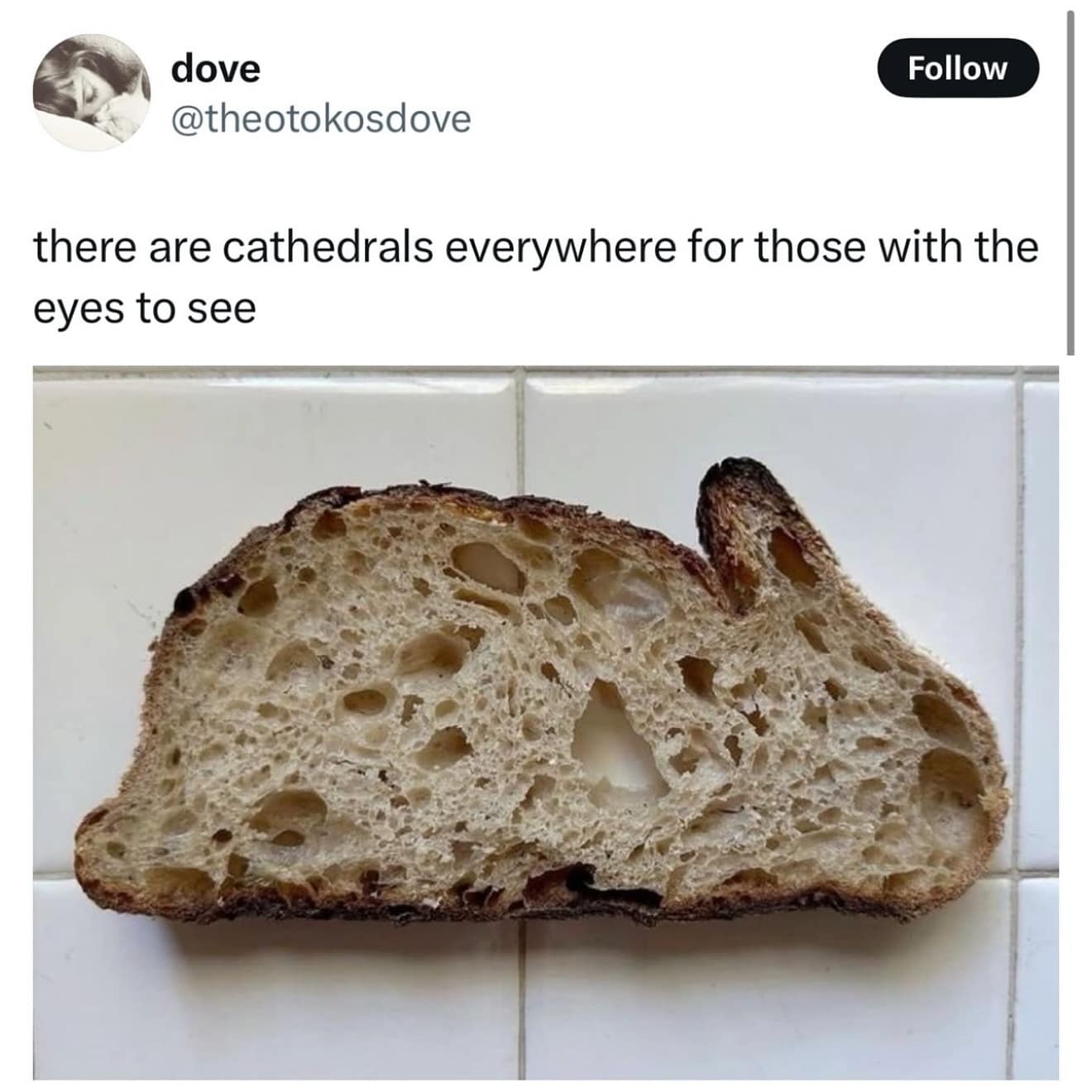Click the big air pocket near top crust

click(x=490, y=564)
